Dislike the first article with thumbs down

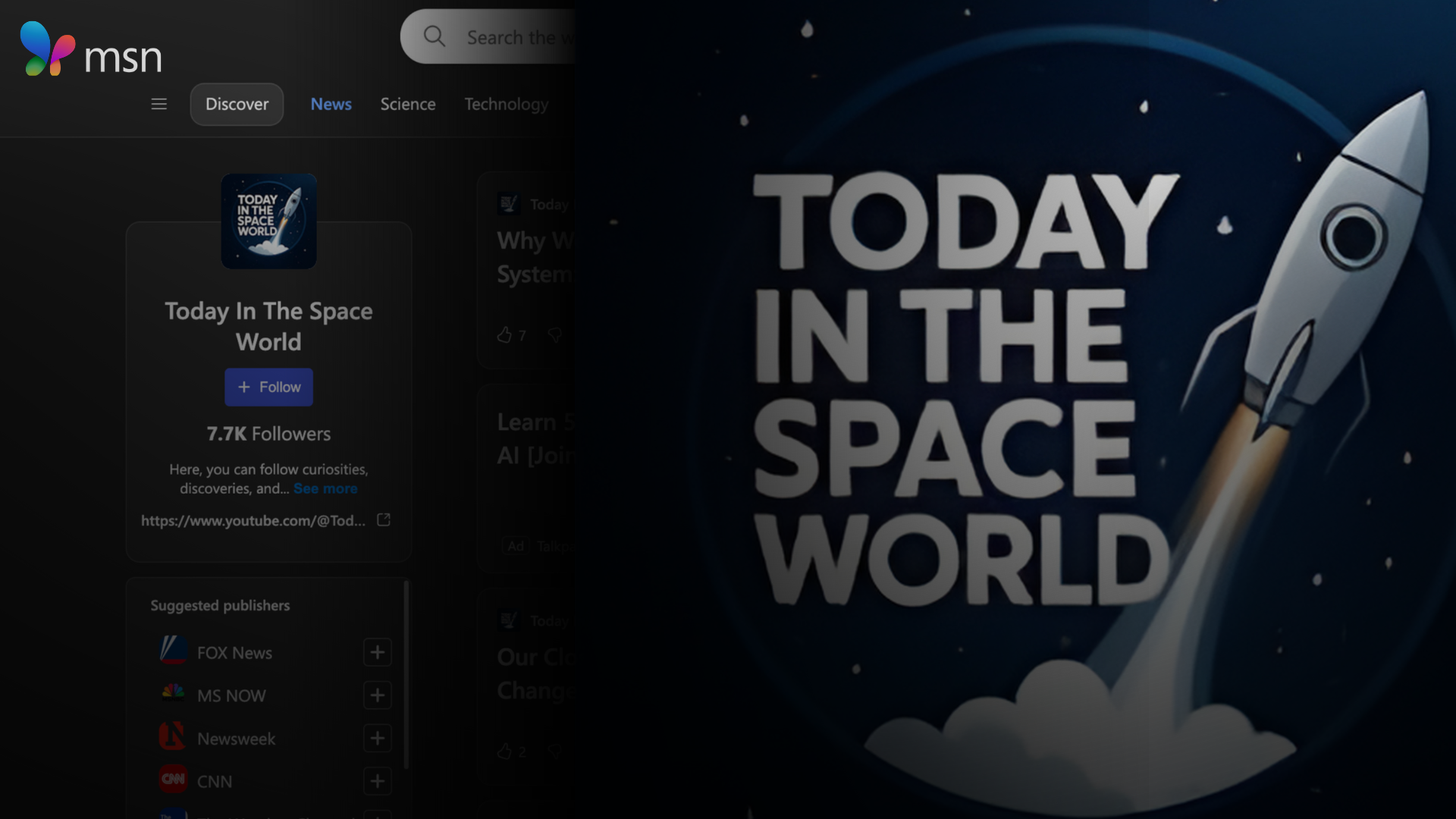pyautogui.click(x=555, y=335)
